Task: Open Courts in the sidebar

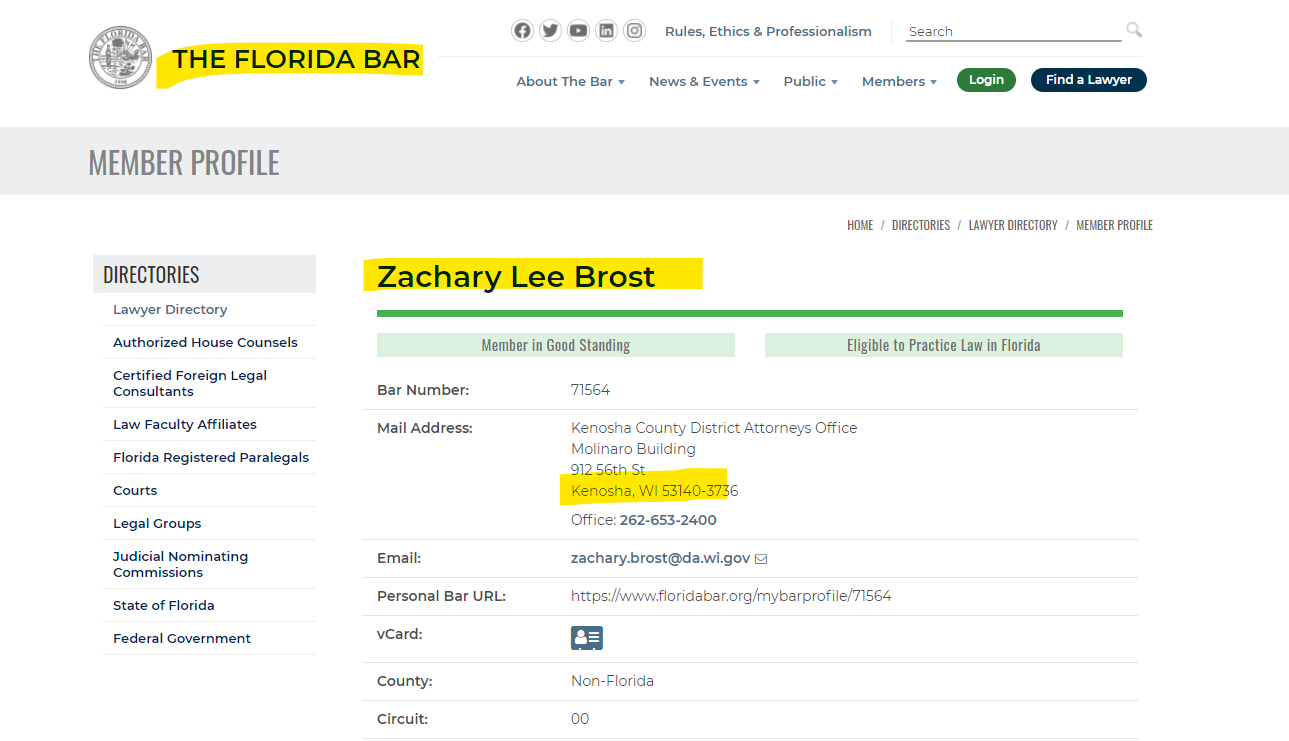Action: [x=135, y=490]
